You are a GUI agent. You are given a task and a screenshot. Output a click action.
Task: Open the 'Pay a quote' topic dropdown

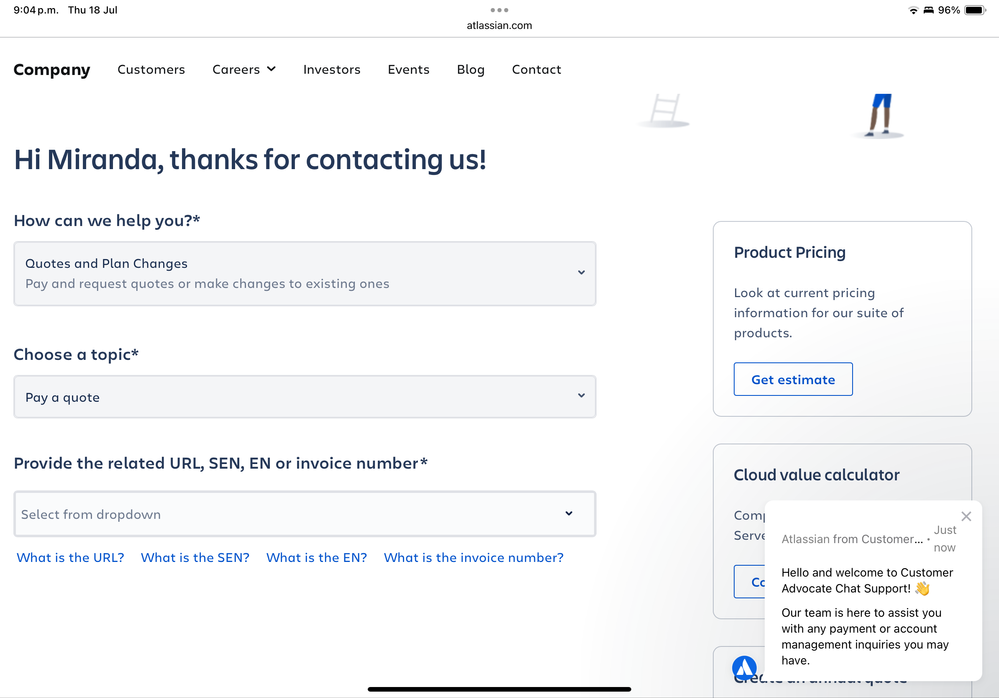coord(305,397)
